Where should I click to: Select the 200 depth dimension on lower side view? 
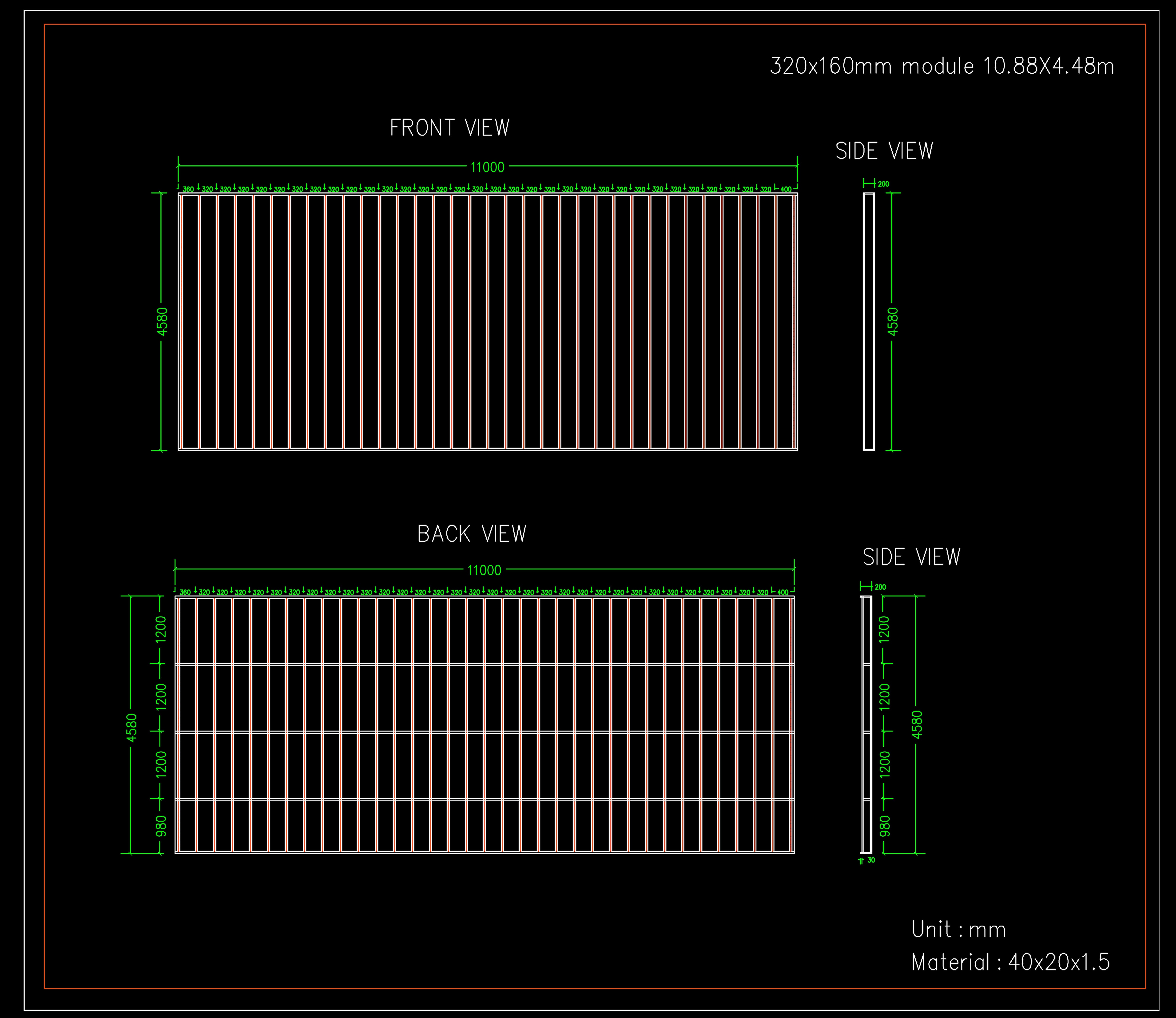[881, 587]
